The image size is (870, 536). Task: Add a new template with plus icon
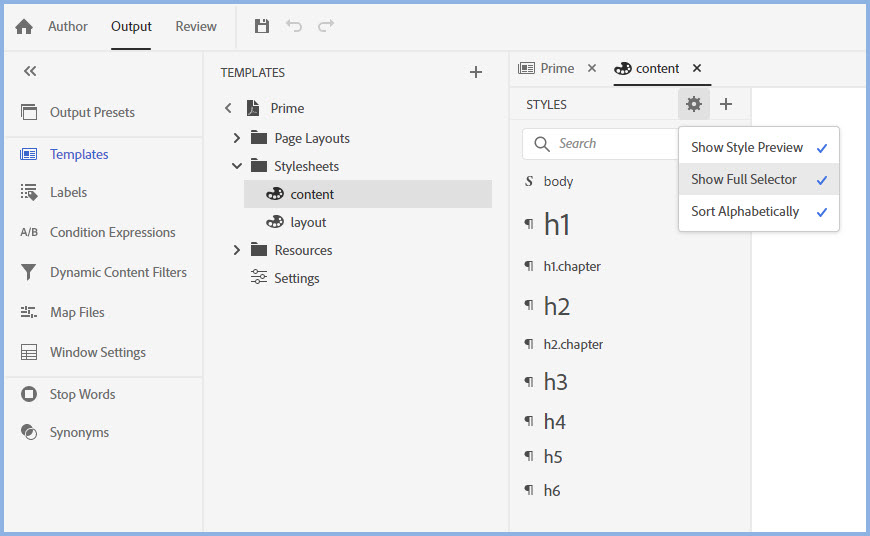[x=476, y=72]
